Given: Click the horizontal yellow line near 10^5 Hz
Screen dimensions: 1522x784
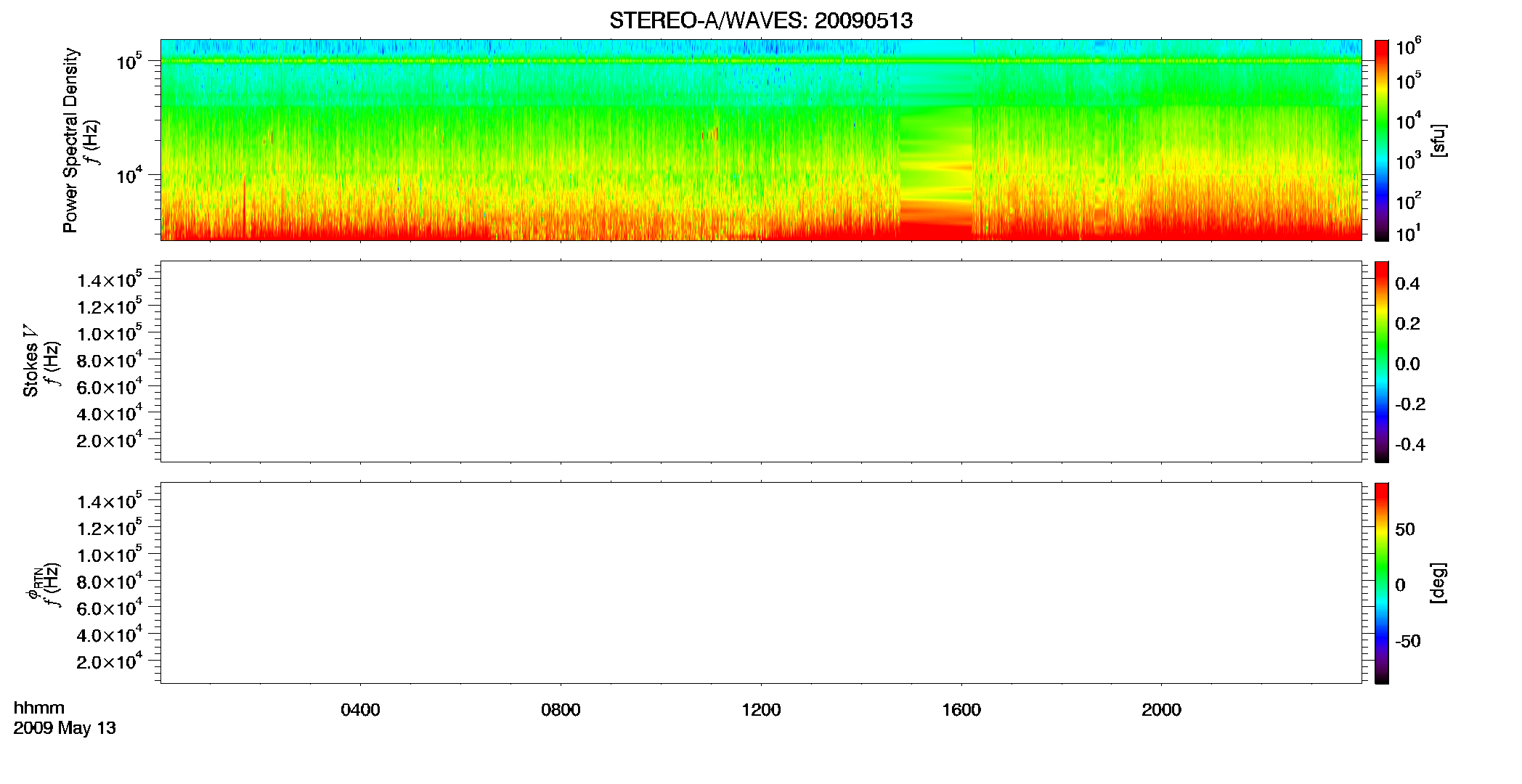Looking at the screenshot, I should (761, 61).
